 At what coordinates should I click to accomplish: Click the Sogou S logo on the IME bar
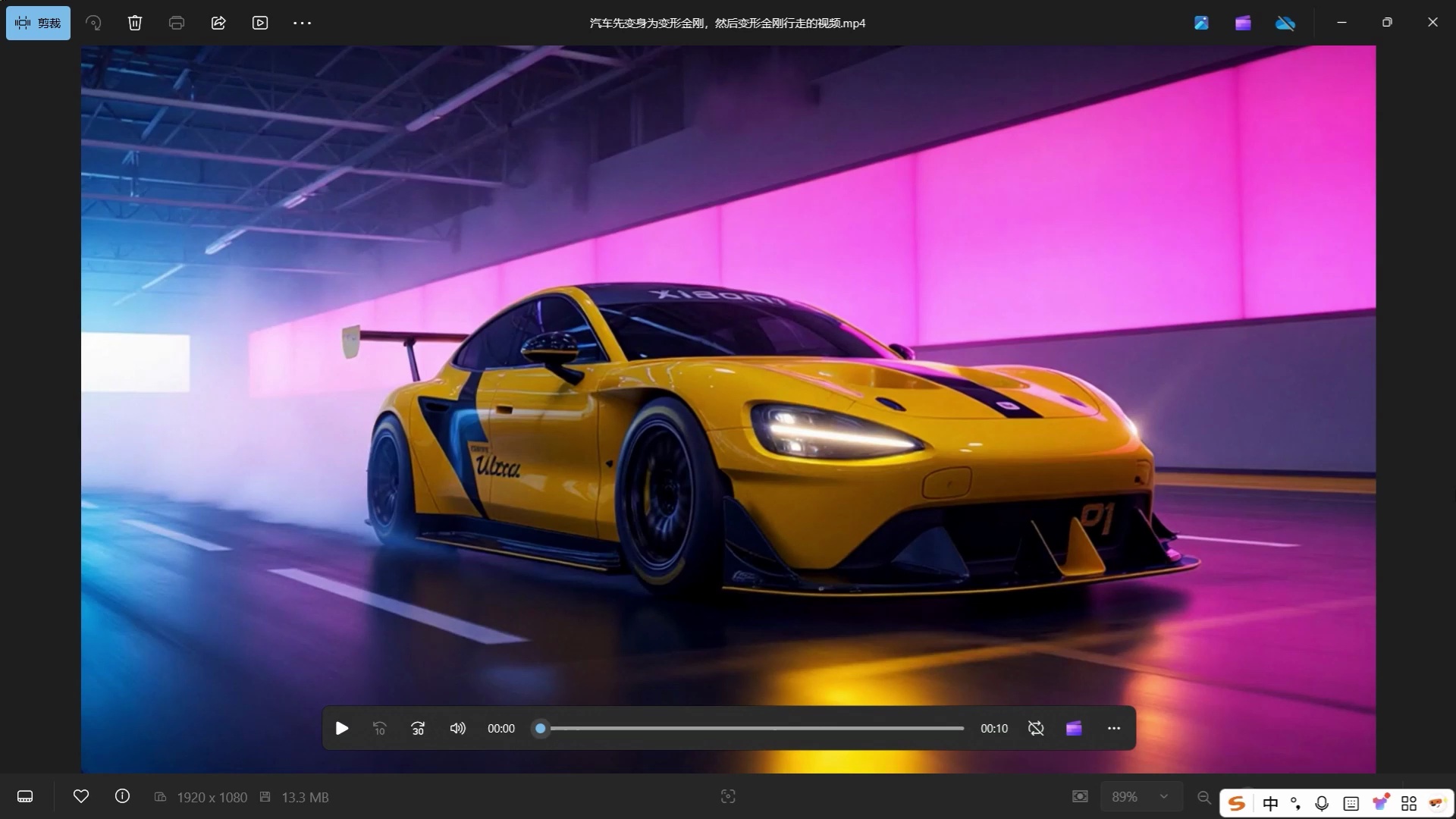pos(1237,803)
